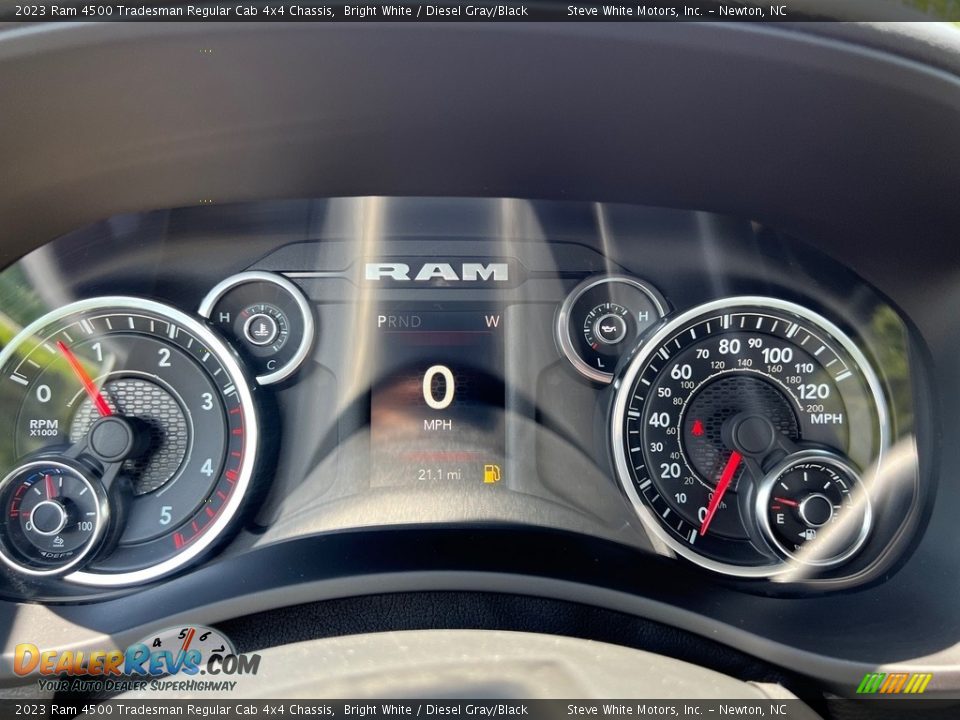960x720 pixels.
Task: Click the DealerRevs.com logo
Action: [137, 661]
